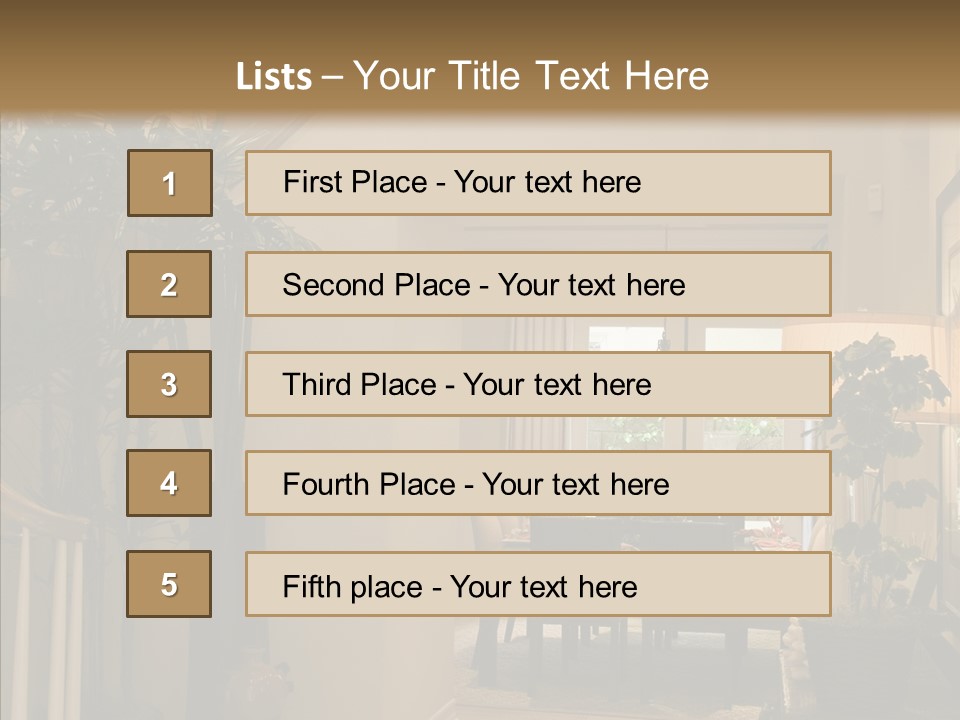Click the number 3 box
This screenshot has width=960, height=720.
pyautogui.click(x=169, y=384)
